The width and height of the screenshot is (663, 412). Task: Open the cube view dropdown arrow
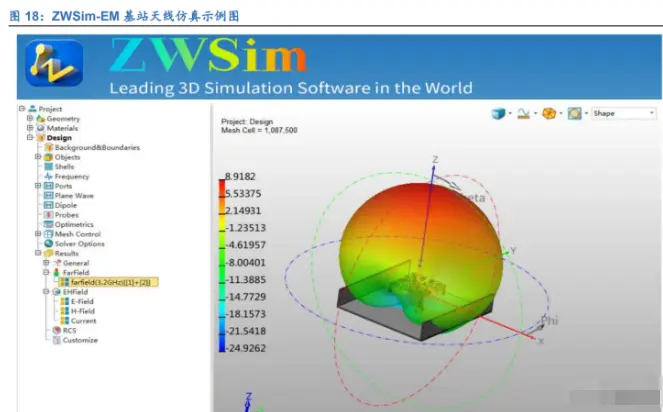click(x=510, y=113)
